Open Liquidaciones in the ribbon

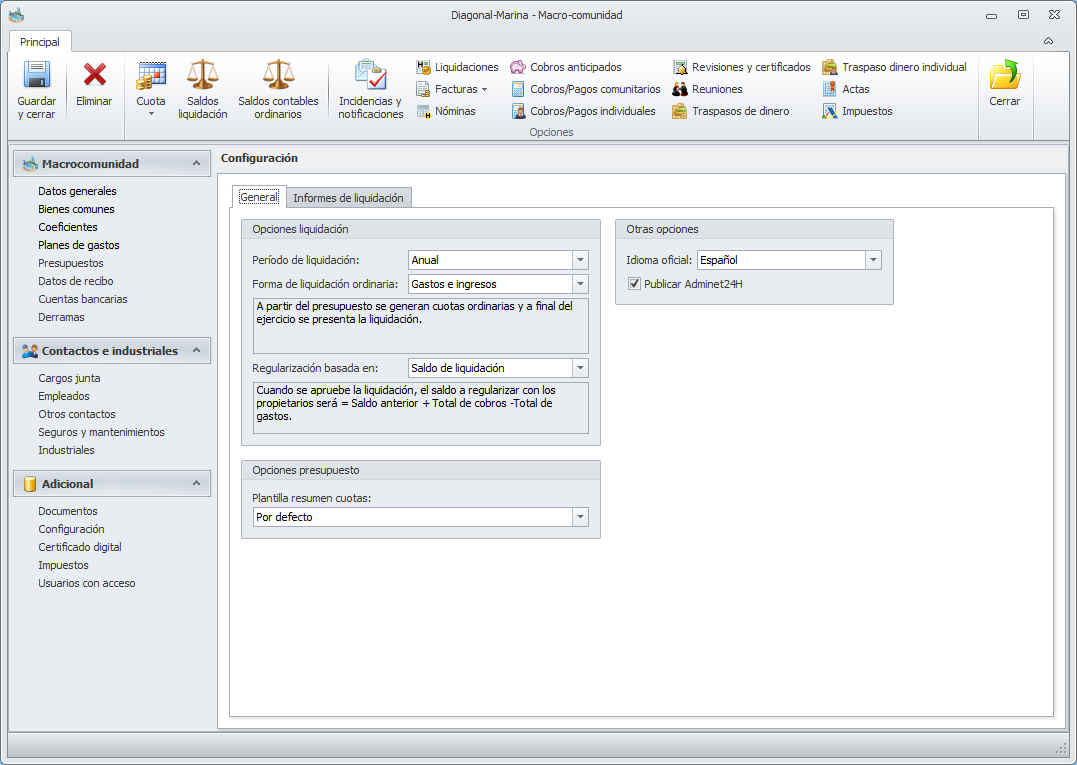(x=457, y=67)
